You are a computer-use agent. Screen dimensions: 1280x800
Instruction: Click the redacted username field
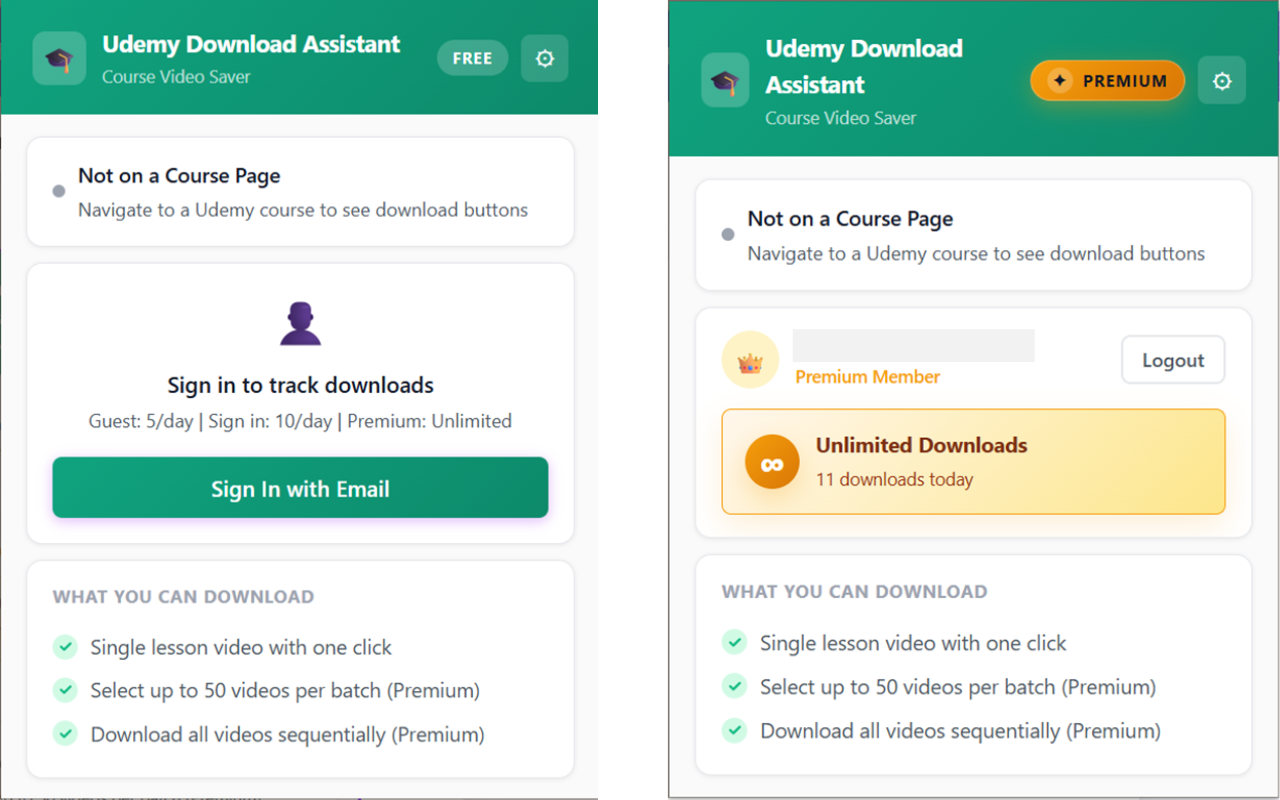[914, 345]
